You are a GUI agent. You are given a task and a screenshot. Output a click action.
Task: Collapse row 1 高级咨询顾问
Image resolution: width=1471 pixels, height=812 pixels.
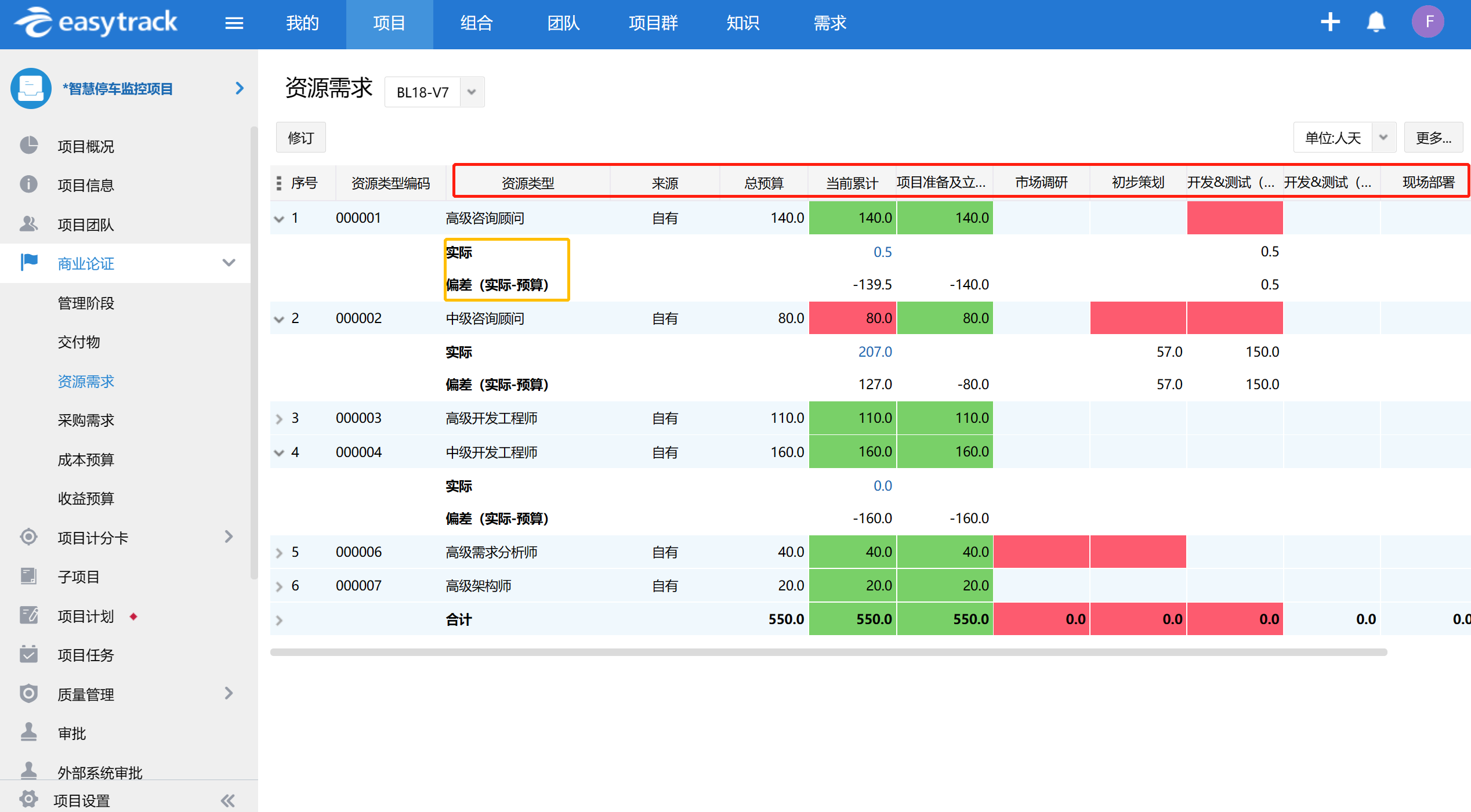(279, 219)
